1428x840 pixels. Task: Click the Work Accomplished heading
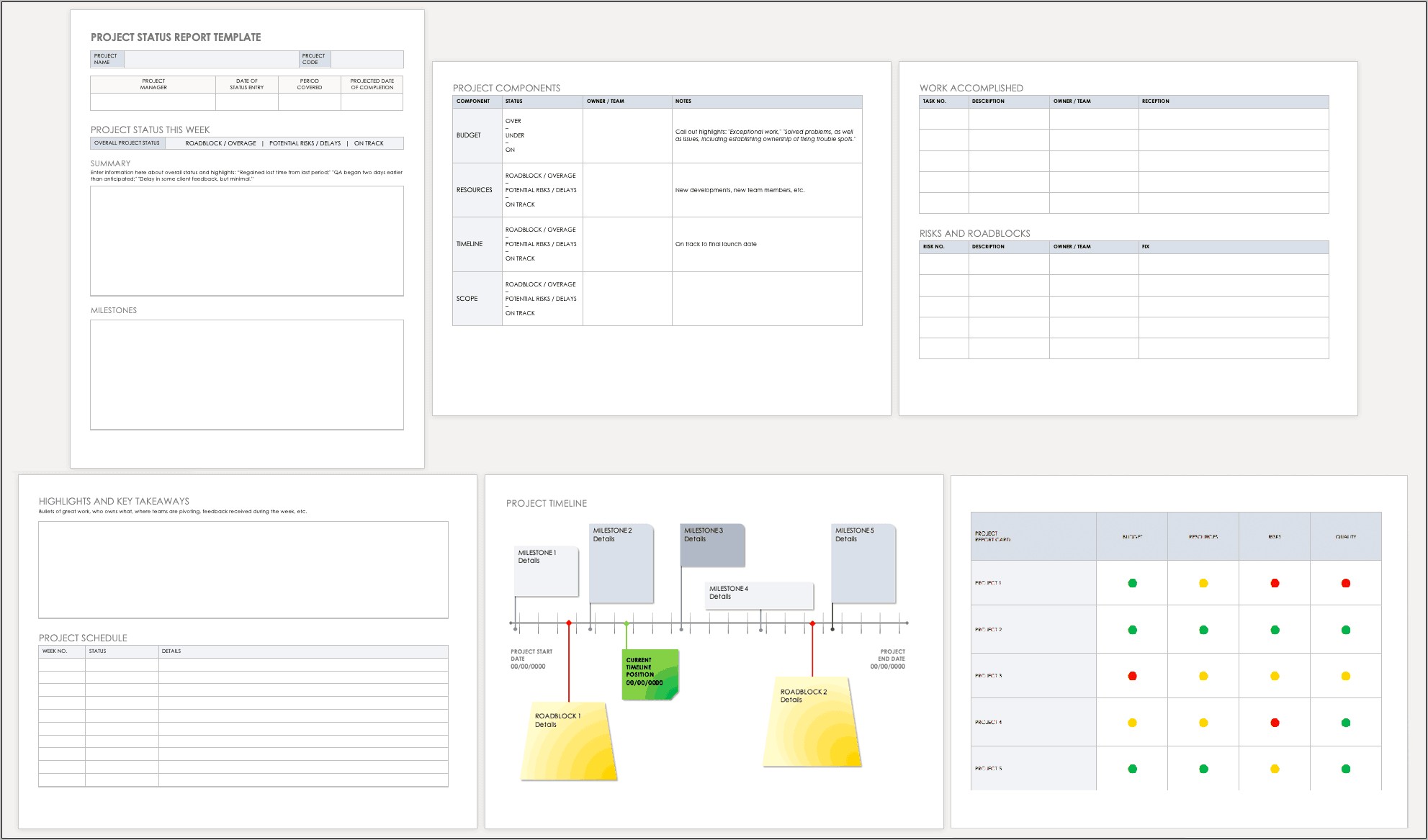pyautogui.click(x=971, y=88)
